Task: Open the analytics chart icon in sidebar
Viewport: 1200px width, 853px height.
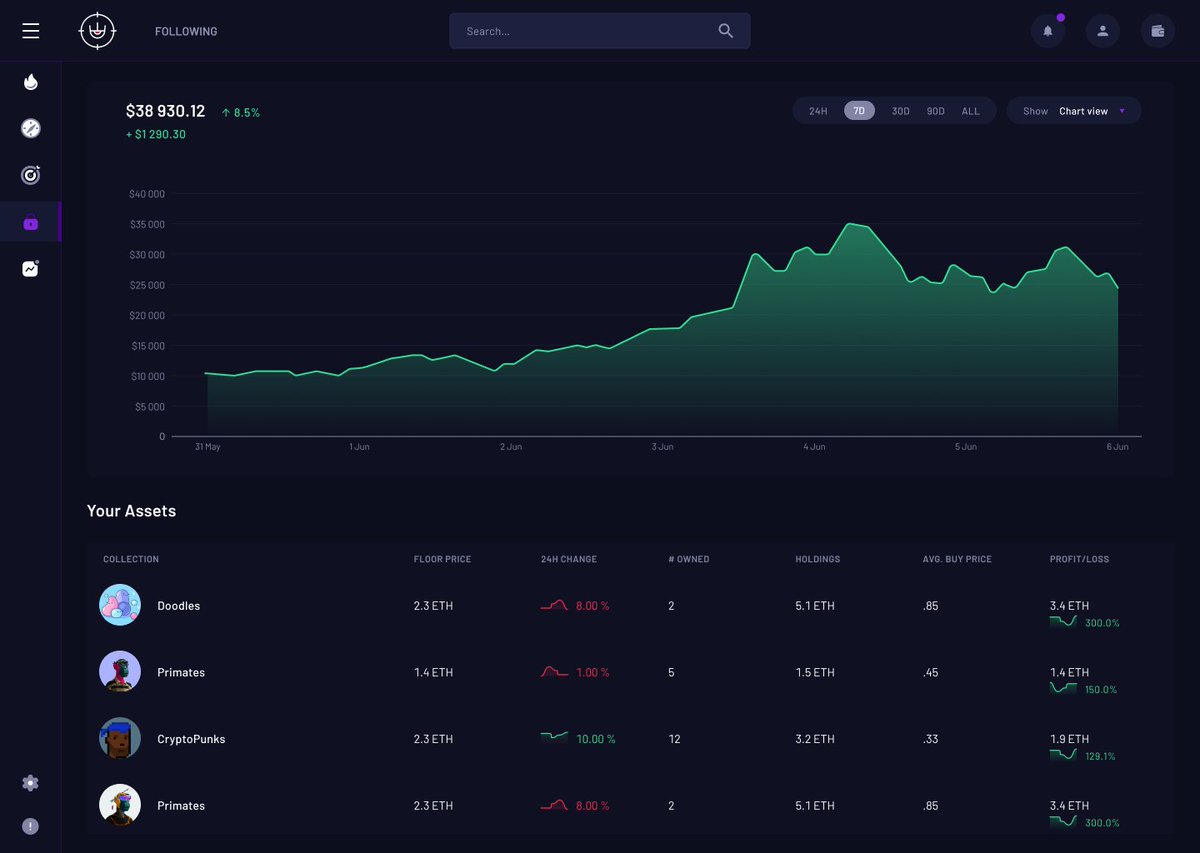Action: (x=30, y=268)
